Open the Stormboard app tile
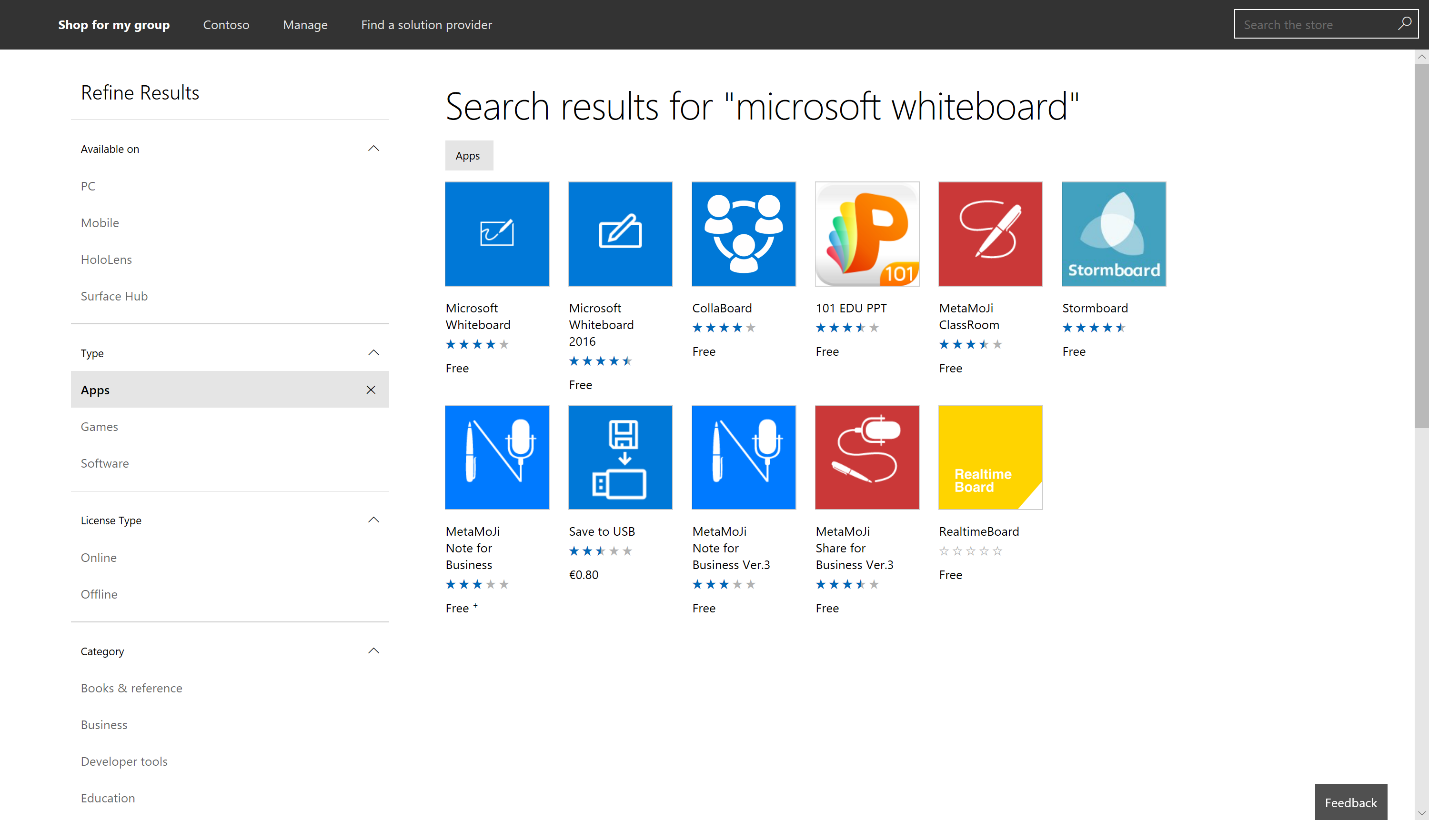The height and width of the screenshot is (820, 1429). click(x=1113, y=233)
